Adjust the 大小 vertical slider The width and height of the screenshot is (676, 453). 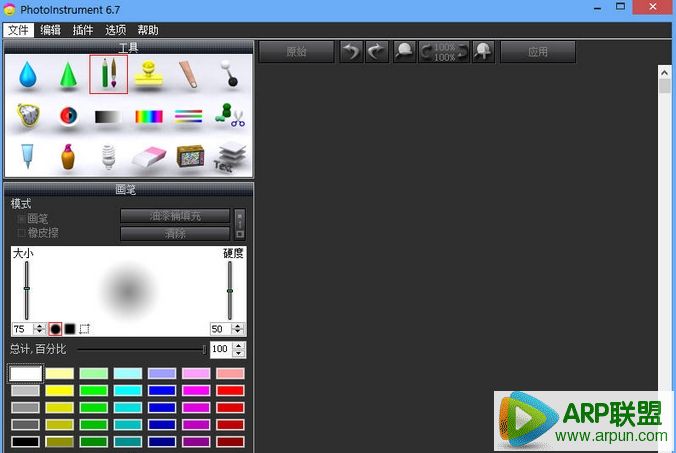click(x=27, y=290)
